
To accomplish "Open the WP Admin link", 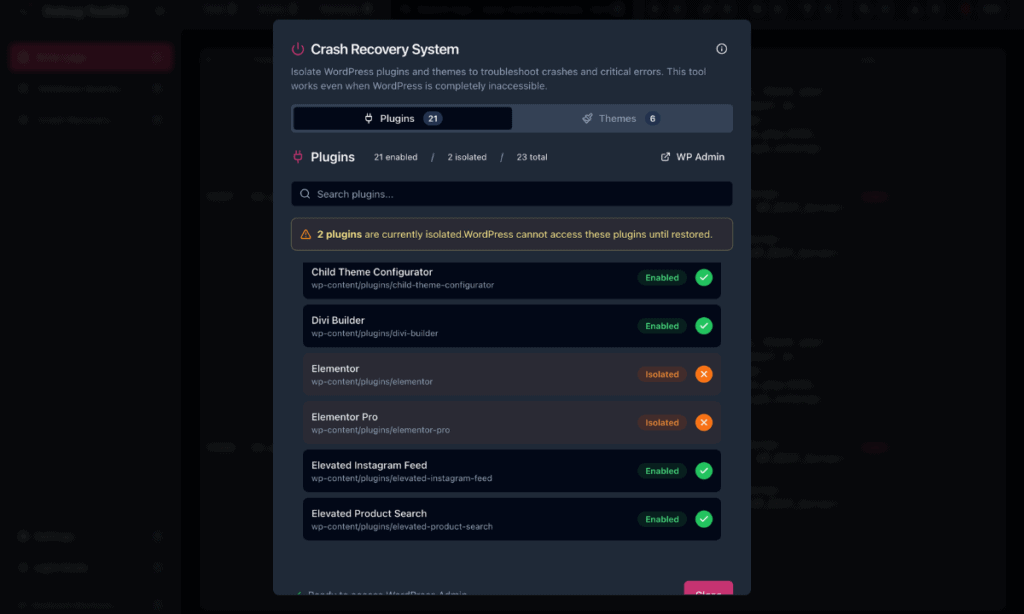I will [692, 157].
